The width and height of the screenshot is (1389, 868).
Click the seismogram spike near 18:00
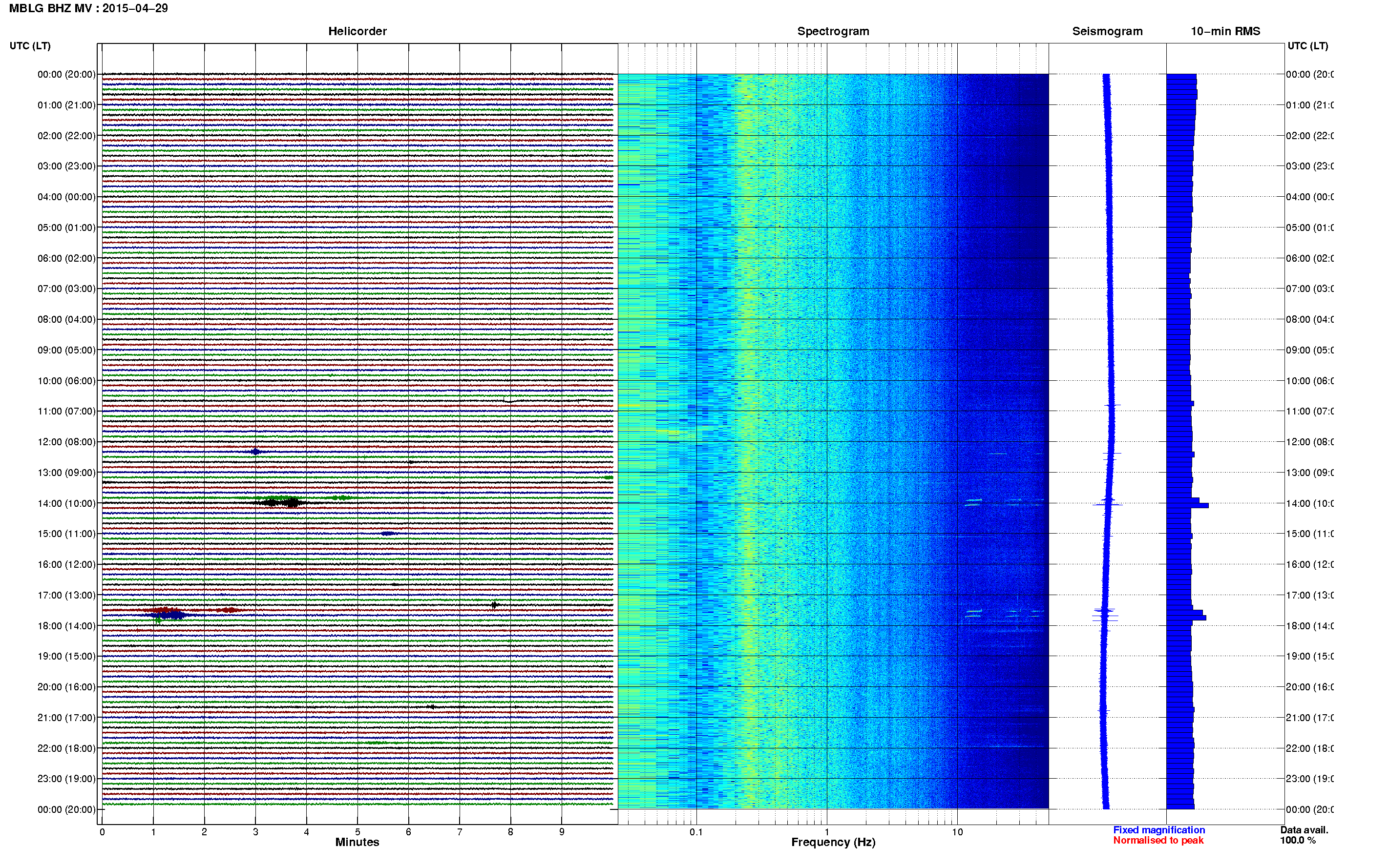pyautogui.click(x=1105, y=617)
